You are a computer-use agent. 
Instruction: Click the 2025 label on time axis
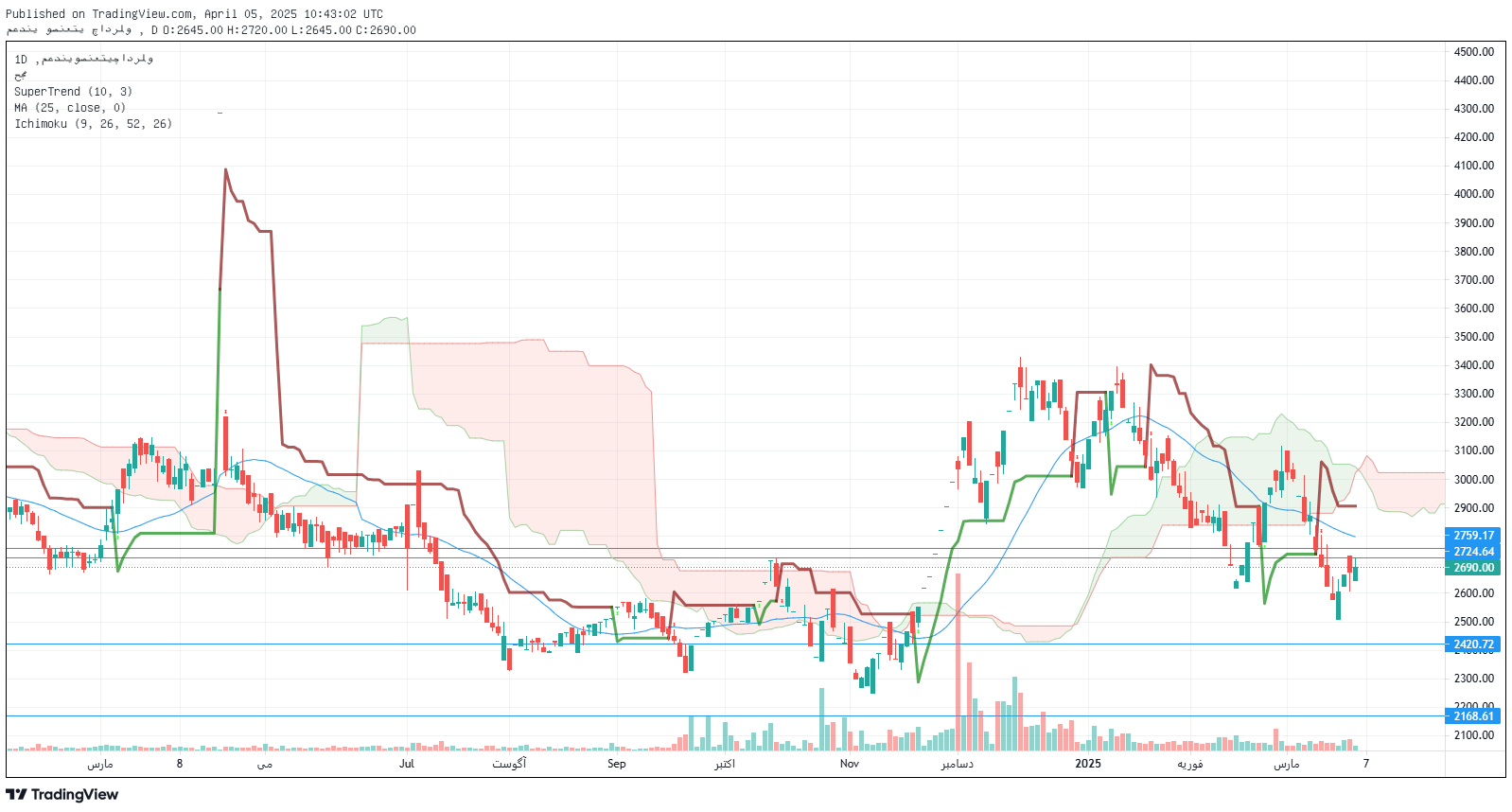(1088, 764)
